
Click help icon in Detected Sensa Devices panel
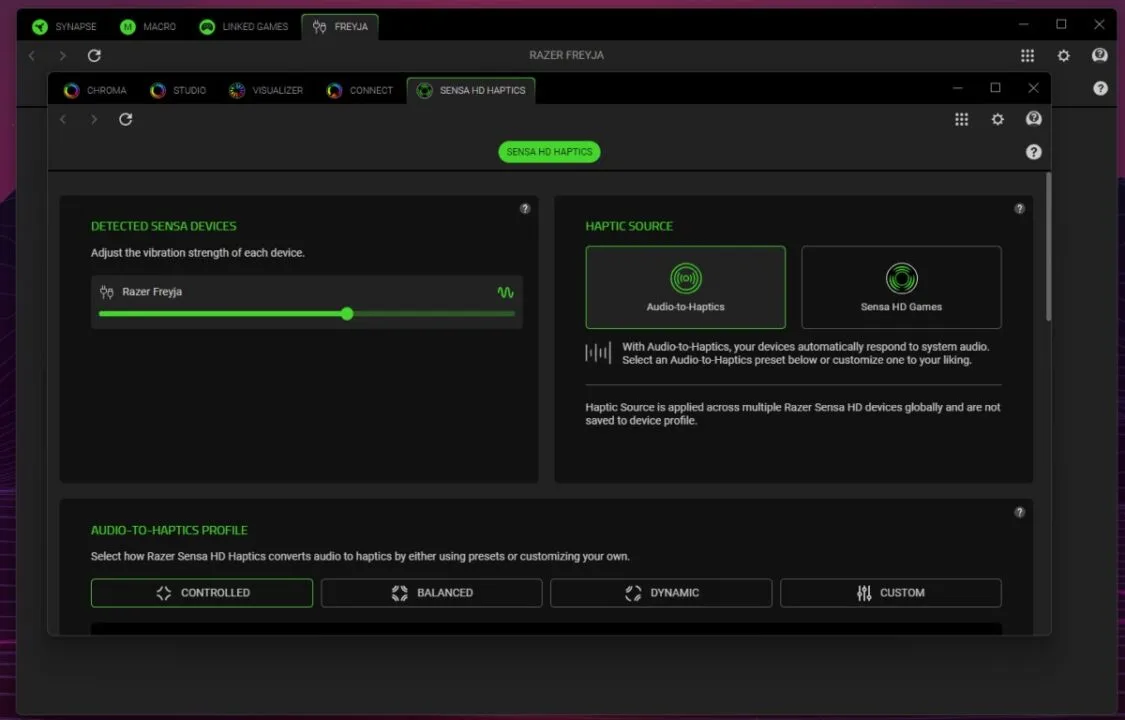click(525, 209)
